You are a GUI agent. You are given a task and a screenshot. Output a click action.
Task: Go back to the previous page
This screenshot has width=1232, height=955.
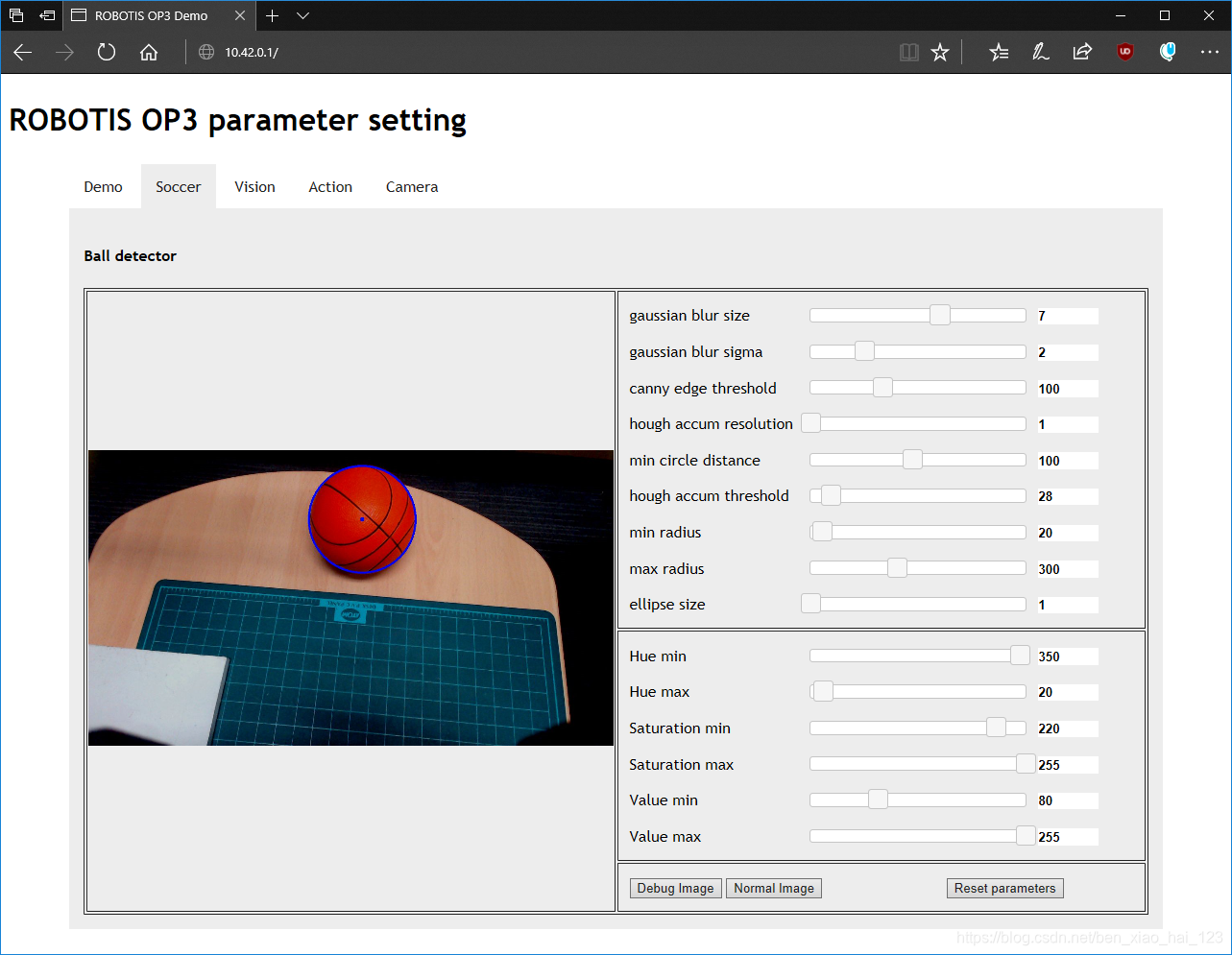pyautogui.click(x=23, y=53)
